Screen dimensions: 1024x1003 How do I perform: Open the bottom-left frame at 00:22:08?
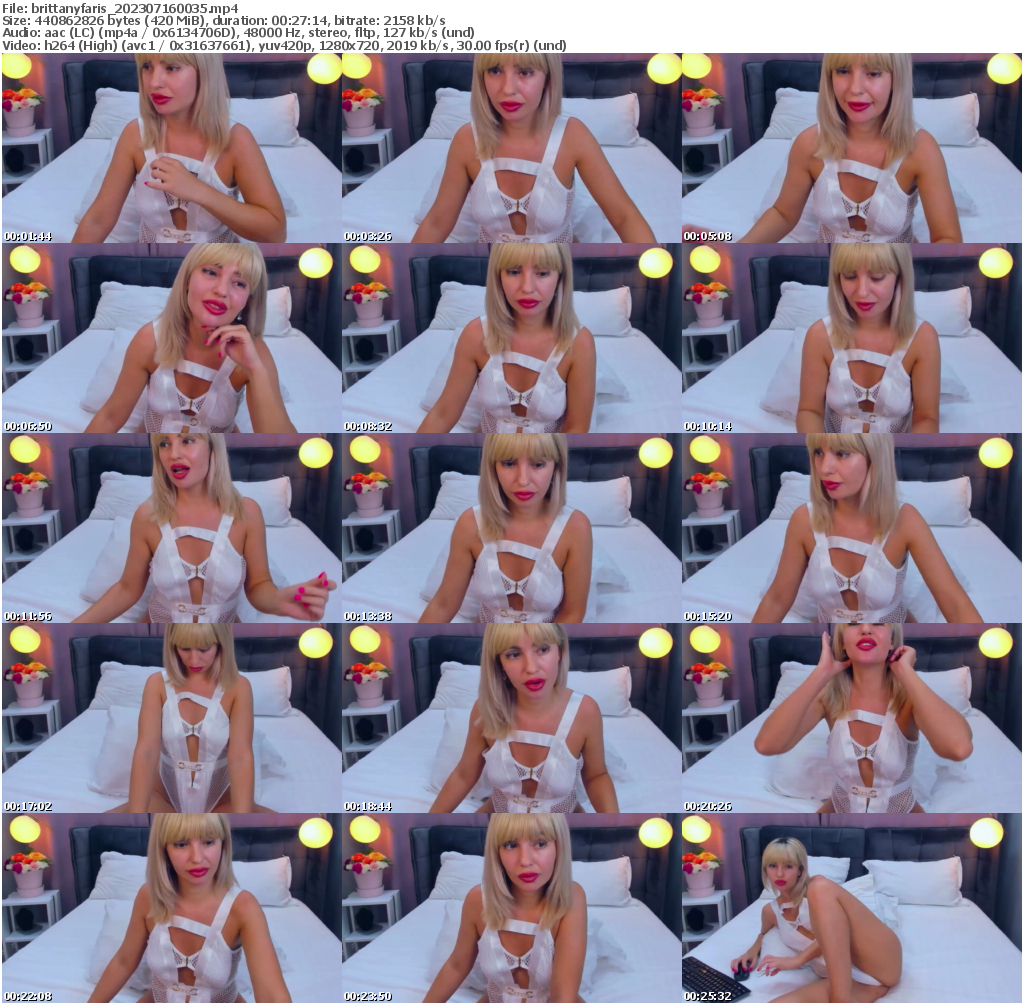click(x=170, y=905)
